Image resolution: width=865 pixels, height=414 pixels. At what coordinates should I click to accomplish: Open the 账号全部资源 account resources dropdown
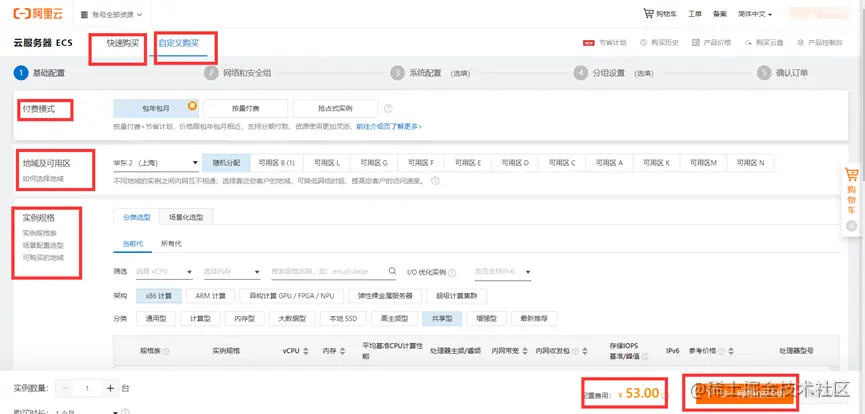point(112,15)
